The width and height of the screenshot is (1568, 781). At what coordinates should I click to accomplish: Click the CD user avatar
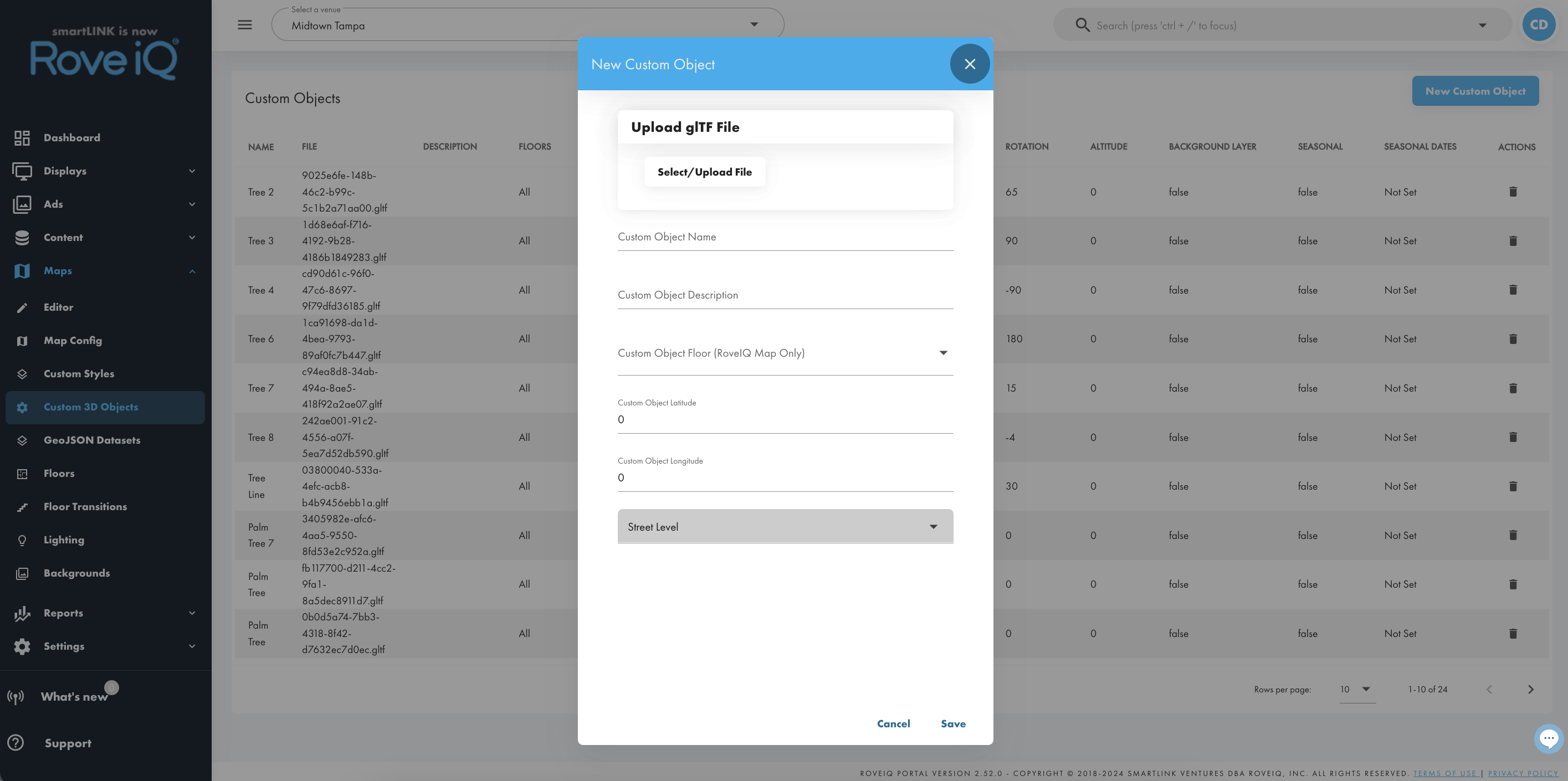coord(1539,25)
